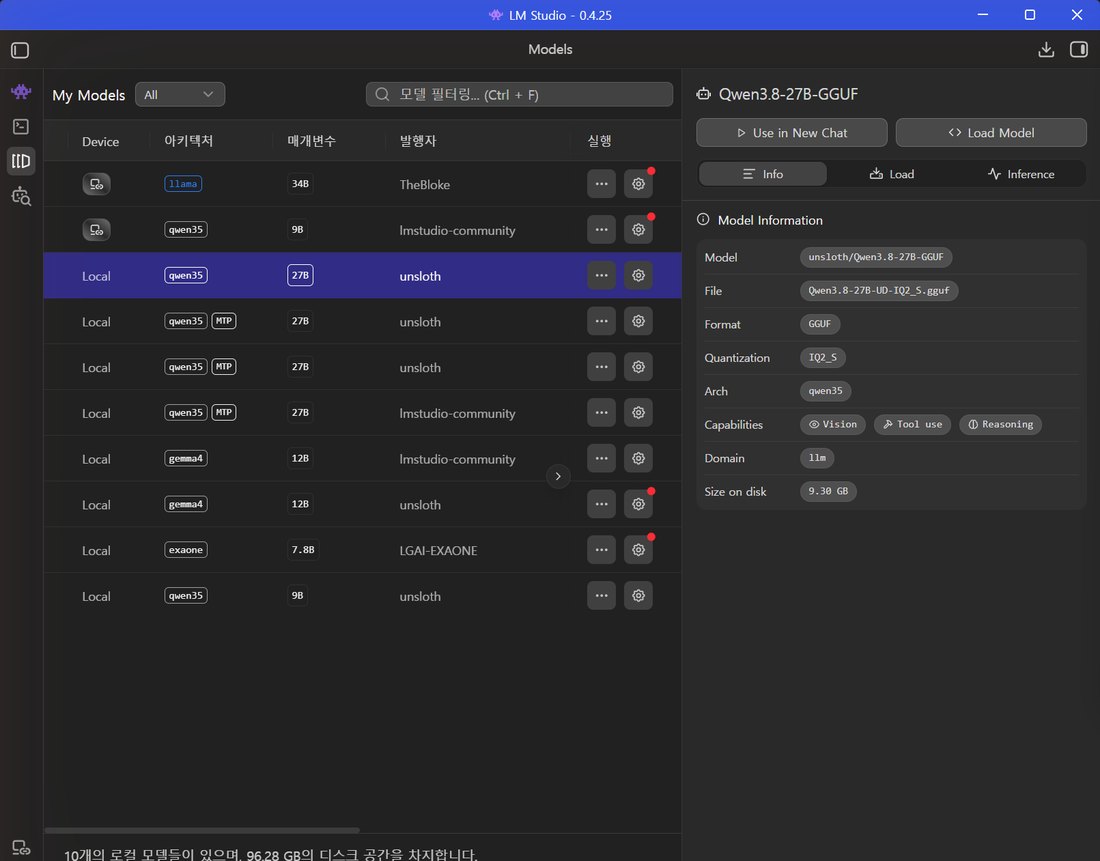Open more options for TheBloke 34B model
The image size is (1100, 861).
[601, 184]
